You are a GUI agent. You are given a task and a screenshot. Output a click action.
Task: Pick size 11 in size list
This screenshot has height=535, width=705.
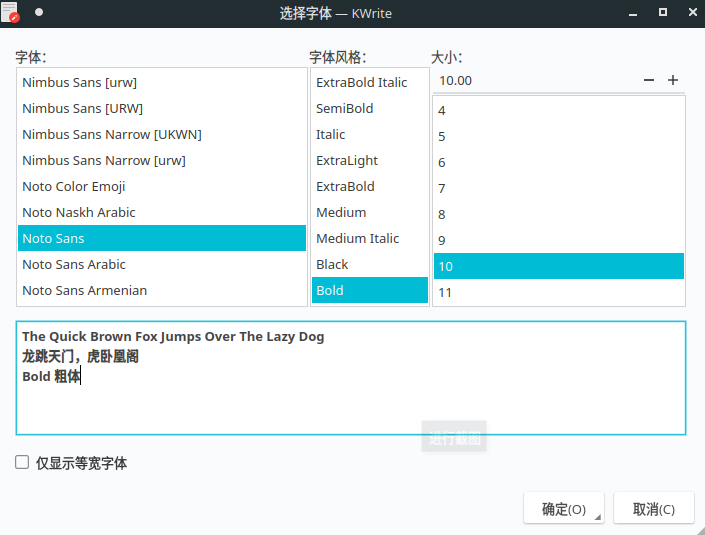click(x=559, y=292)
